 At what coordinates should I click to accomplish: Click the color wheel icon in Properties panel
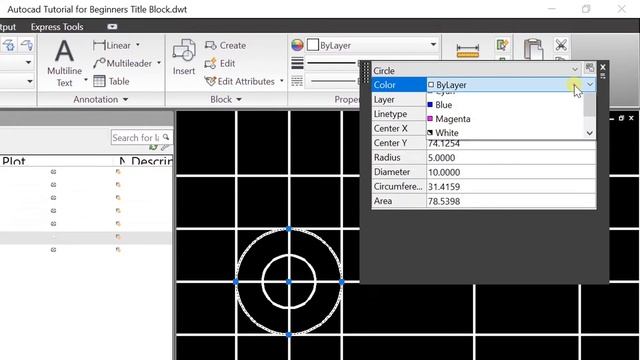point(297,45)
